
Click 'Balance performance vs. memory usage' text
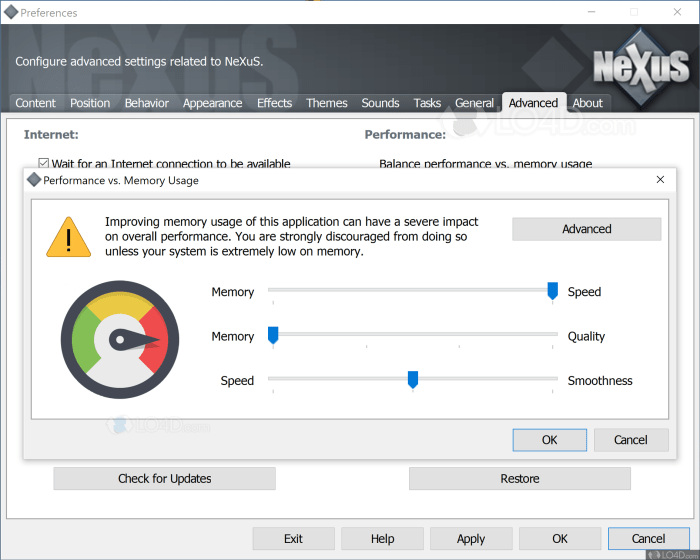tap(486, 164)
